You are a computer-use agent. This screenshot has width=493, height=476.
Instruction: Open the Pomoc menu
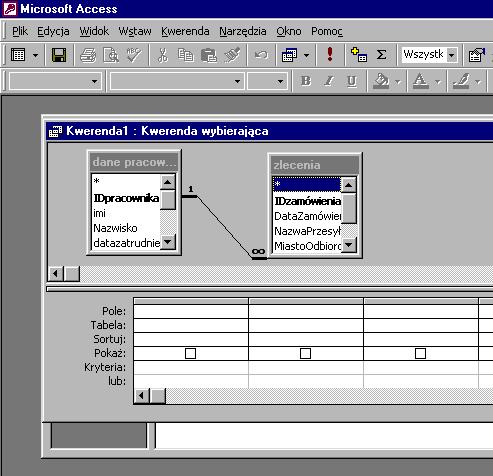(327, 31)
